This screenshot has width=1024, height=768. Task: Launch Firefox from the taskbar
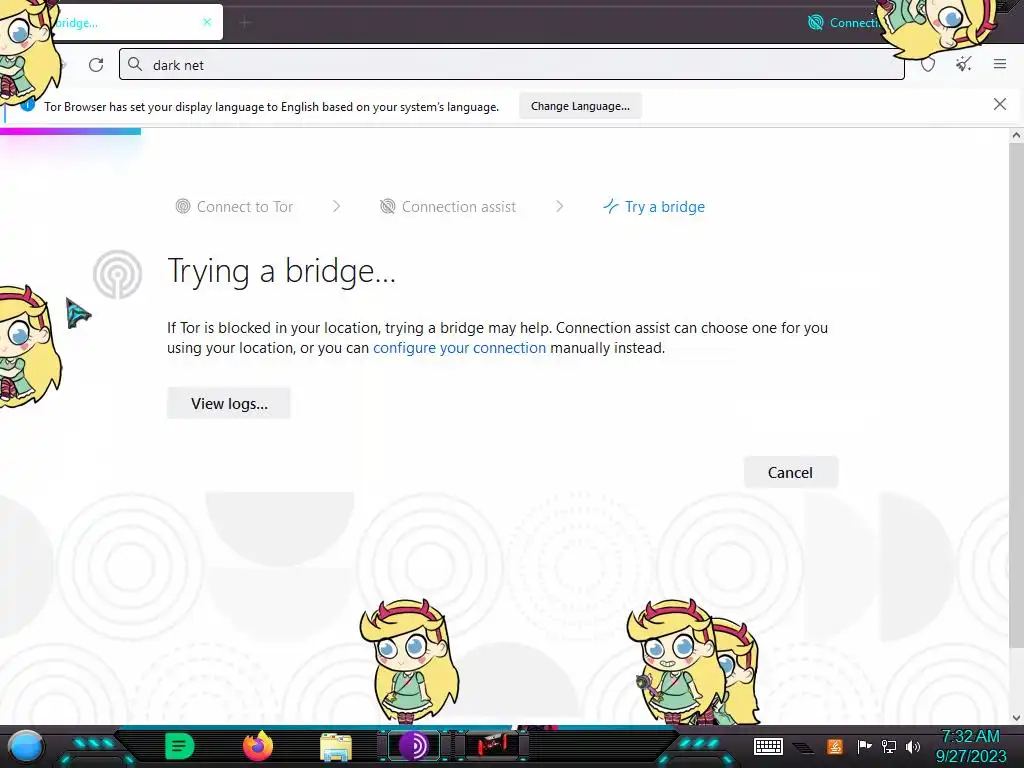(257, 746)
